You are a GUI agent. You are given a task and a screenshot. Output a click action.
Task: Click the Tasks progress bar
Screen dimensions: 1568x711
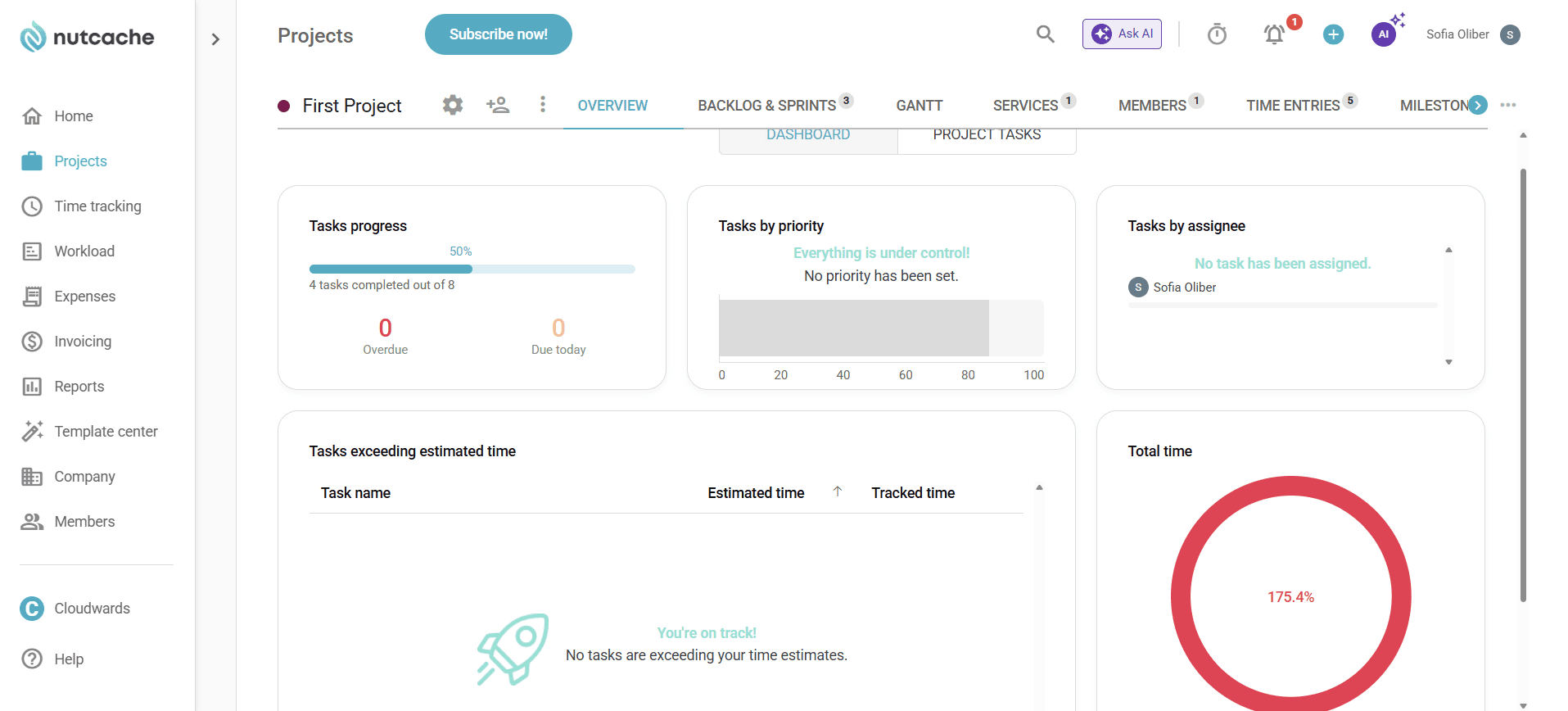(x=472, y=269)
